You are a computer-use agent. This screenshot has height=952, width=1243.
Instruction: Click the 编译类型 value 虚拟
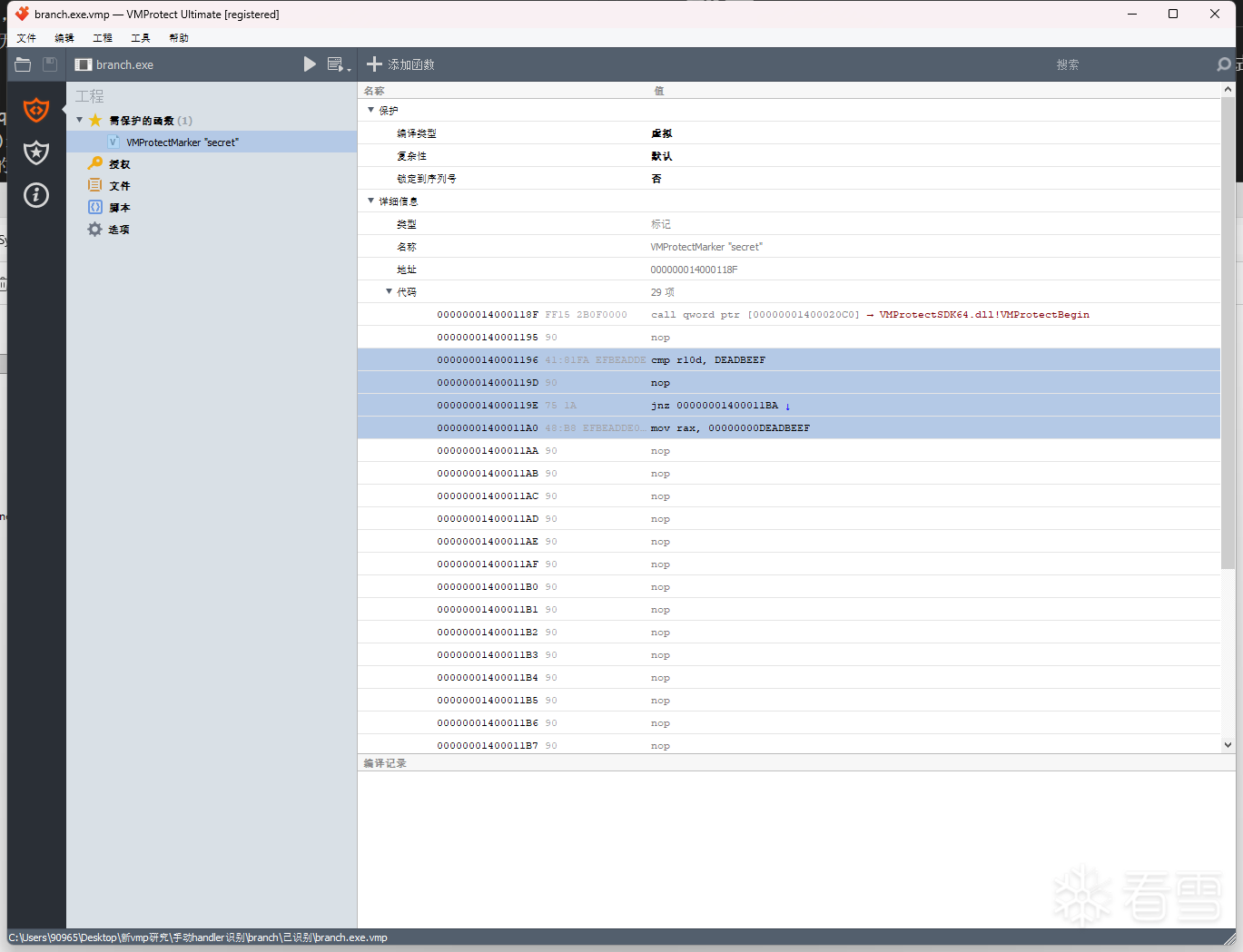662,133
